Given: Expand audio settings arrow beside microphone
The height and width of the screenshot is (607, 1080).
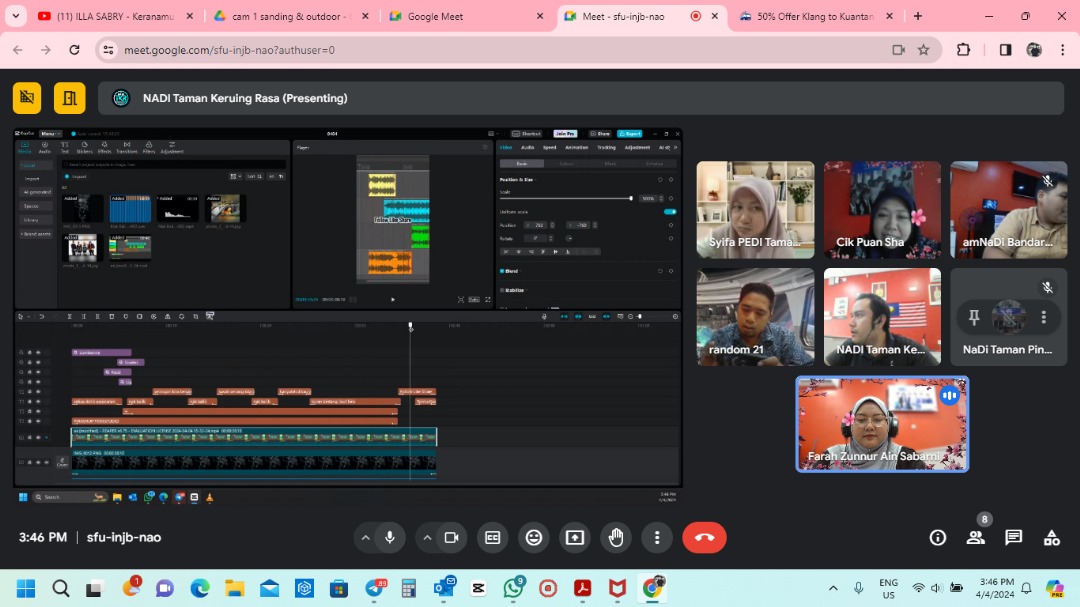Looking at the screenshot, I should [365, 537].
